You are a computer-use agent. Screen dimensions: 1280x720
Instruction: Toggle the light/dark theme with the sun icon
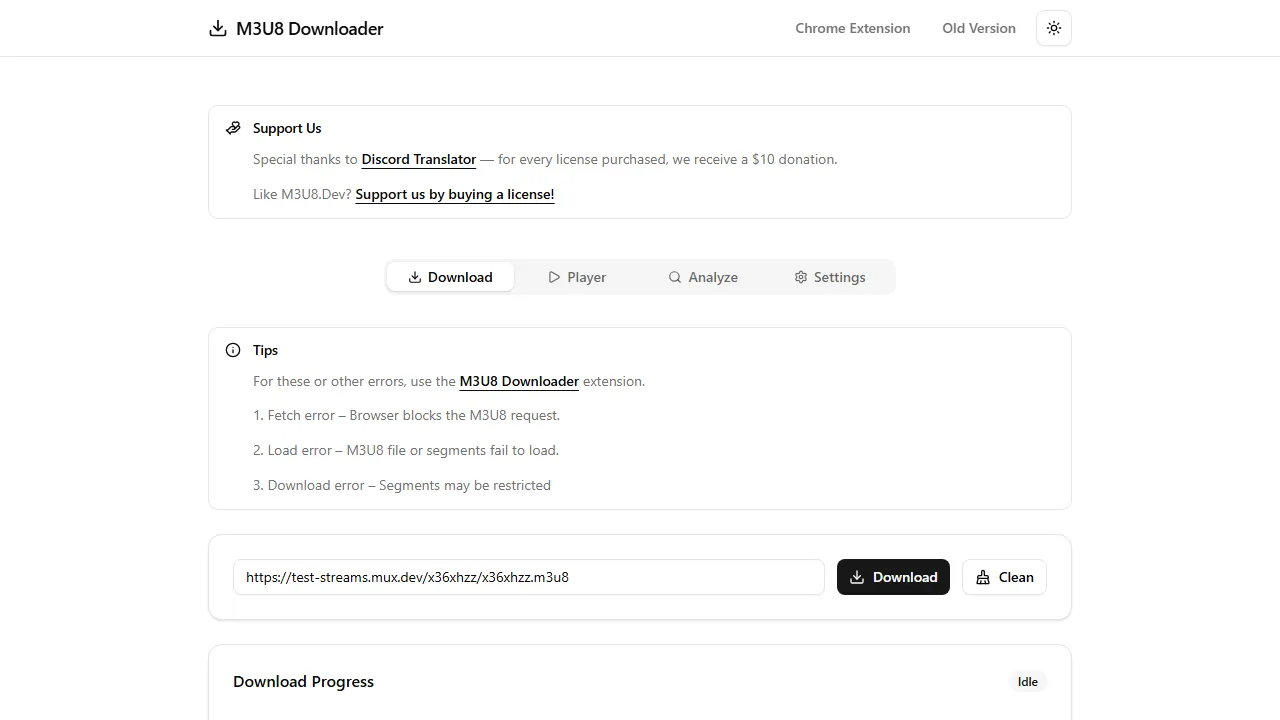tap(1053, 28)
